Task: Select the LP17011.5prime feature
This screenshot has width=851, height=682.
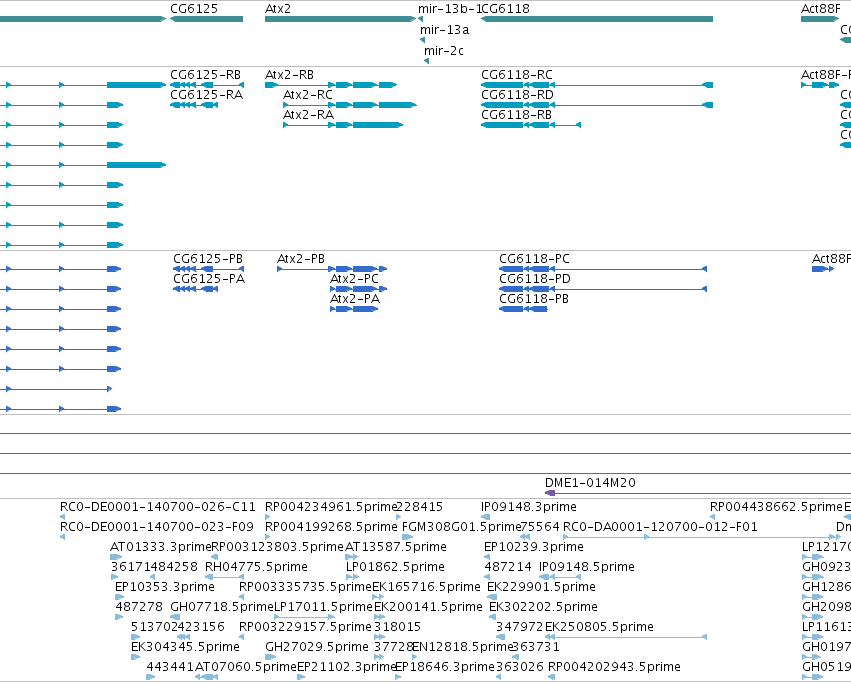Action: [304, 617]
